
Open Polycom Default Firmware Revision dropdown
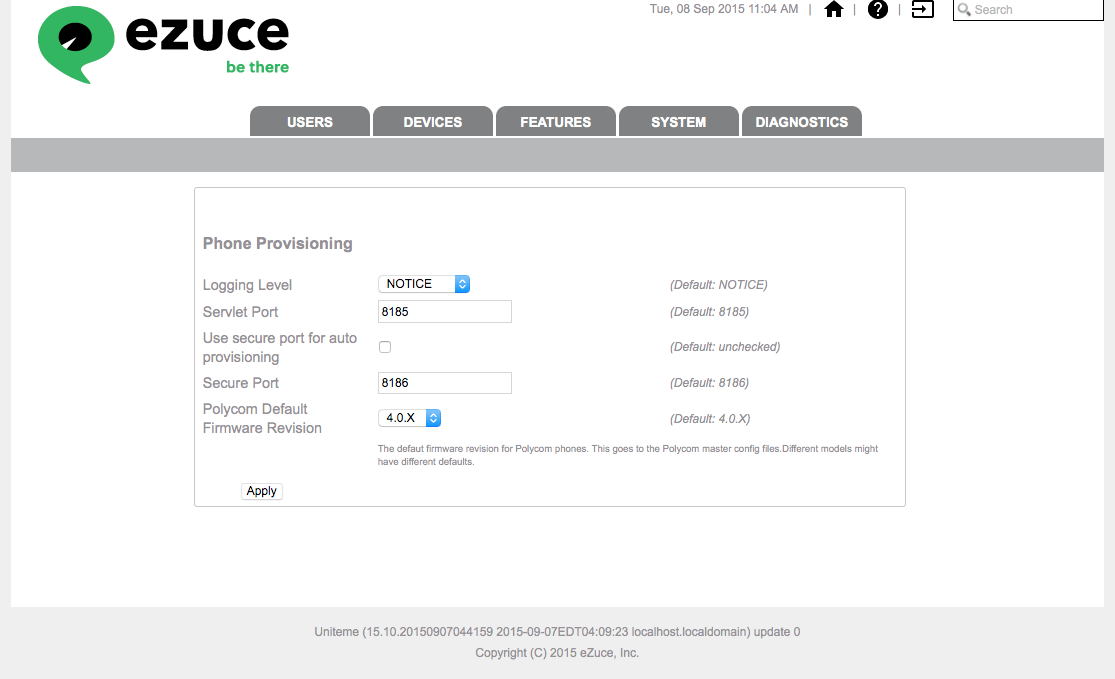point(410,418)
